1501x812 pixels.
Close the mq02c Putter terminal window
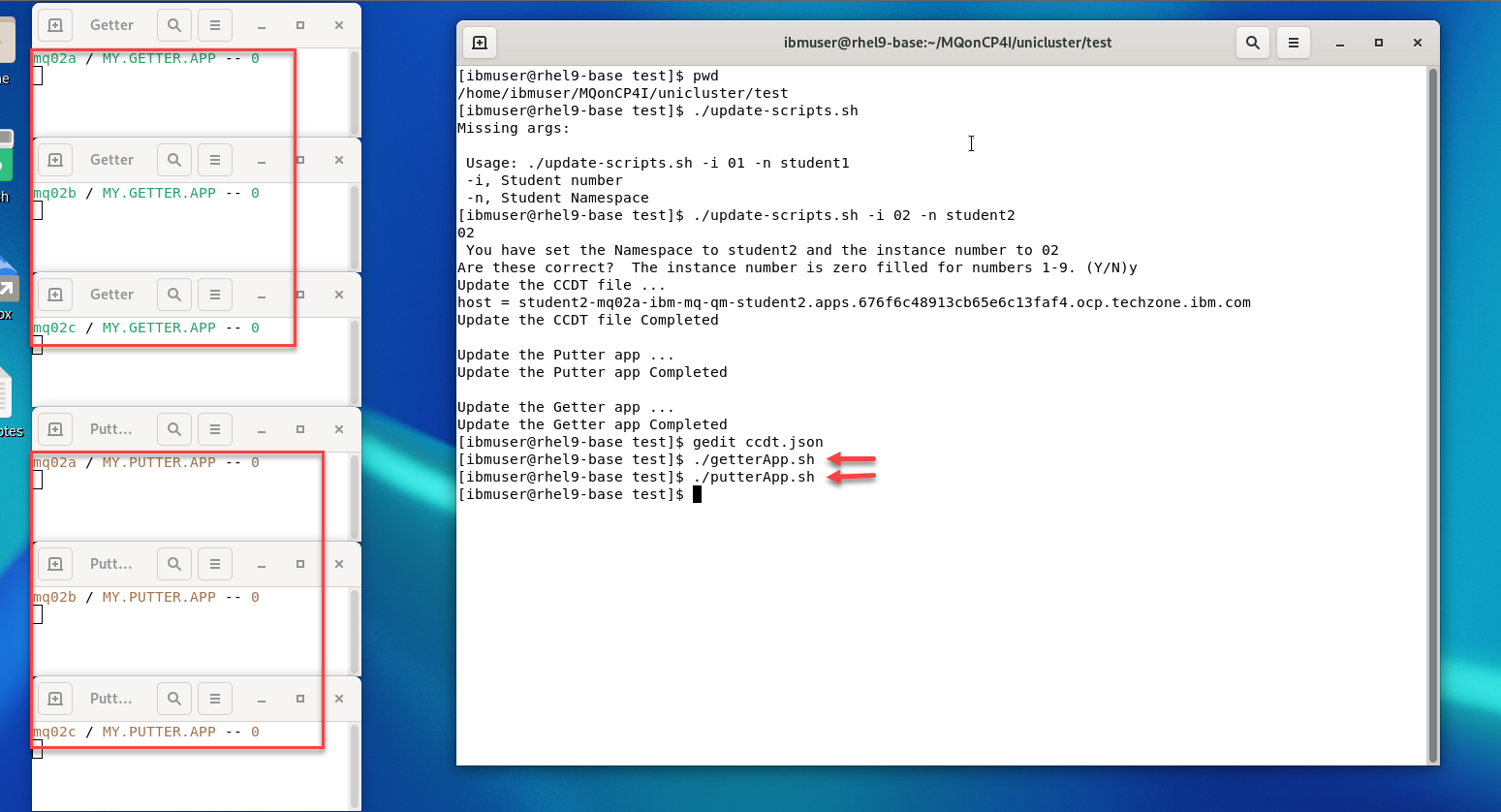pos(339,699)
